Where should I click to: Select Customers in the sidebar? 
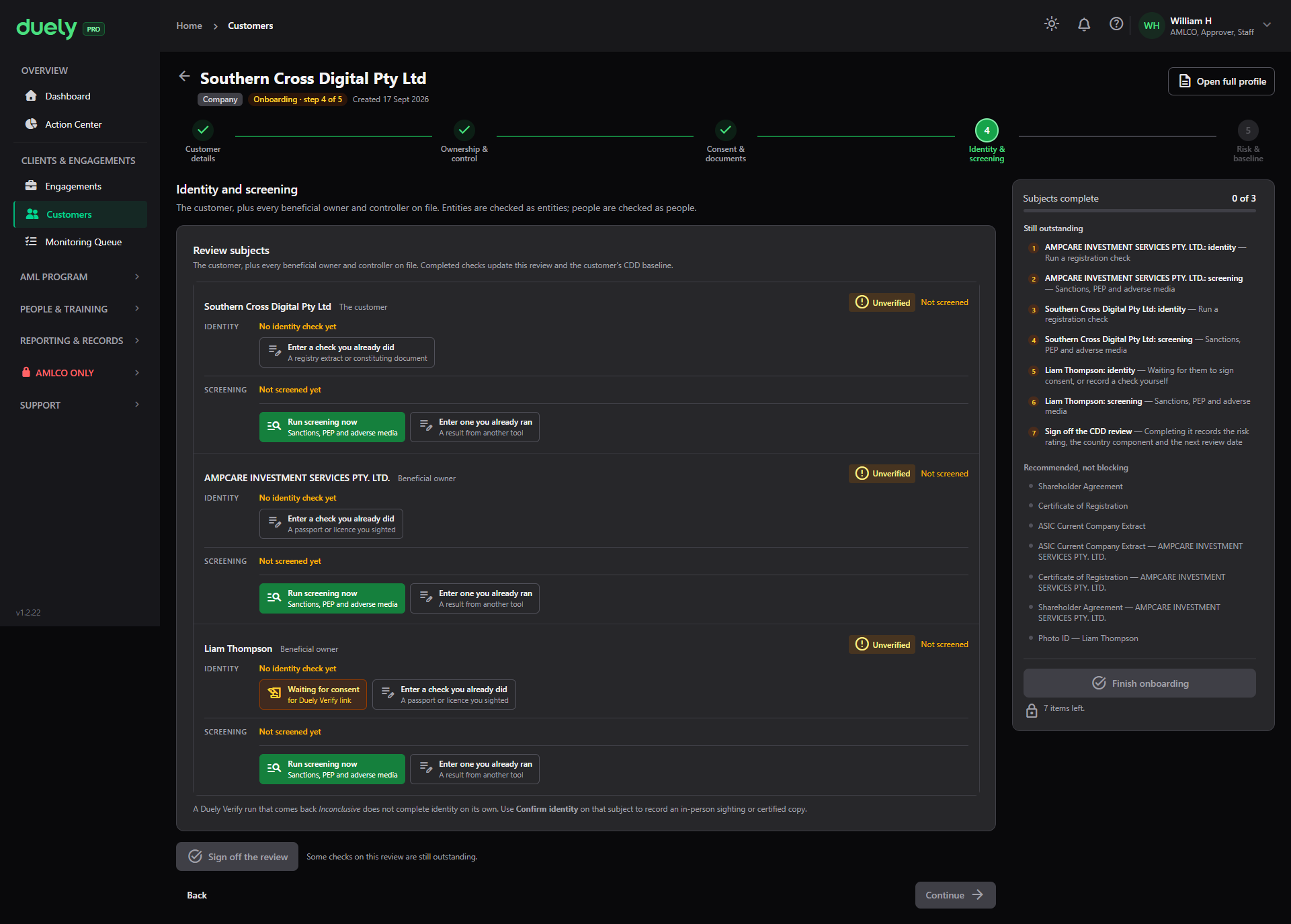coord(81,214)
